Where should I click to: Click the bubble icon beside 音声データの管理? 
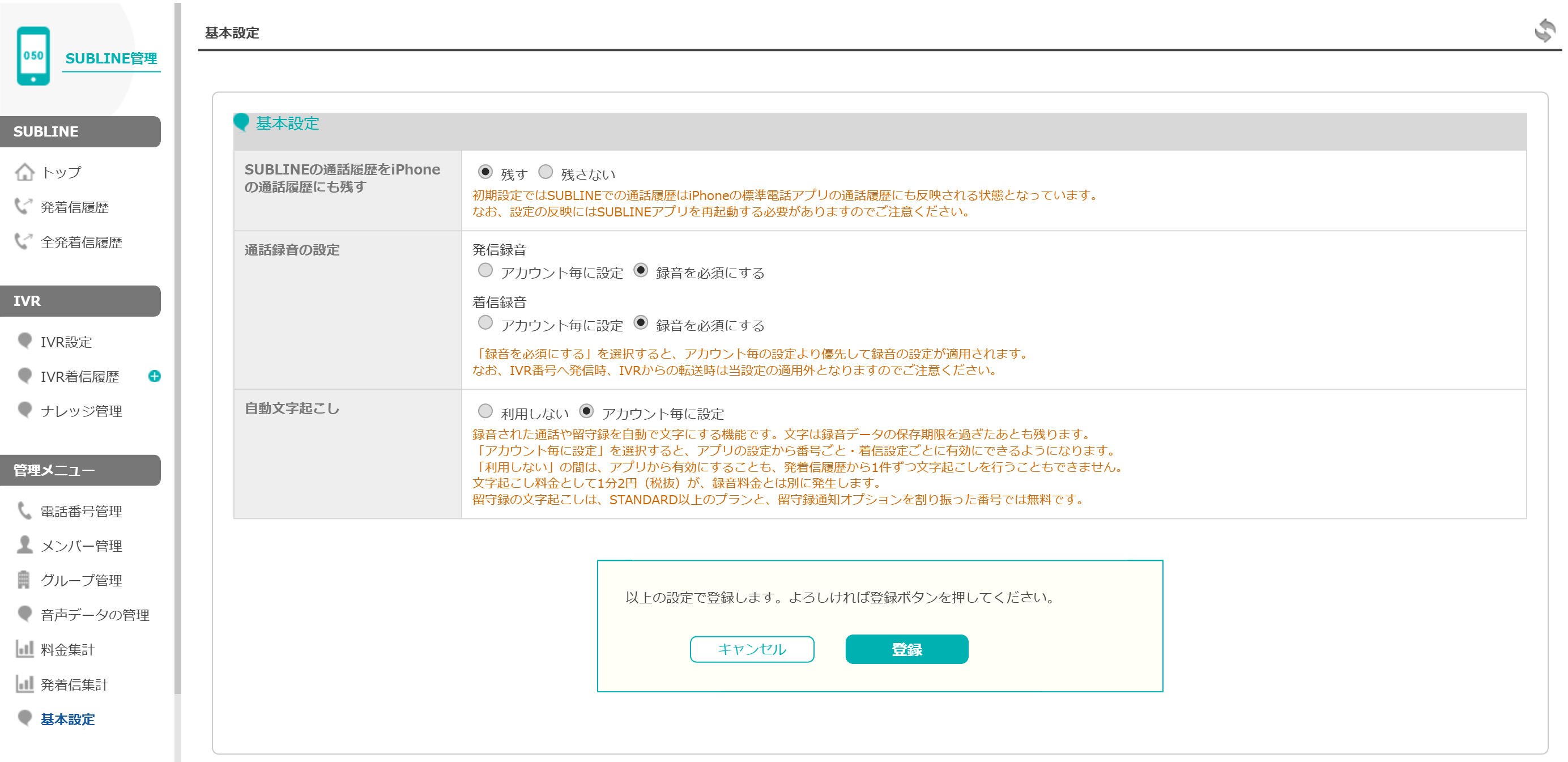[x=25, y=614]
